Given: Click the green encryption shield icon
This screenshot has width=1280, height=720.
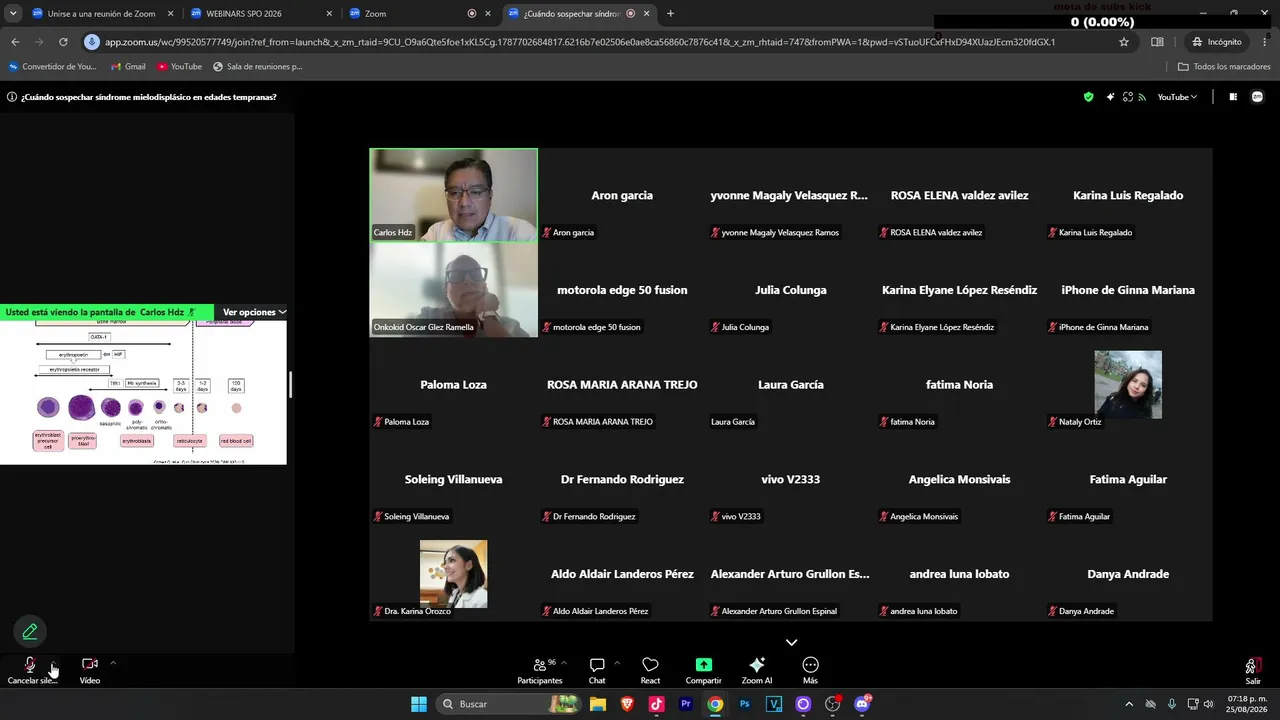Looking at the screenshot, I should pyautogui.click(x=1089, y=97).
